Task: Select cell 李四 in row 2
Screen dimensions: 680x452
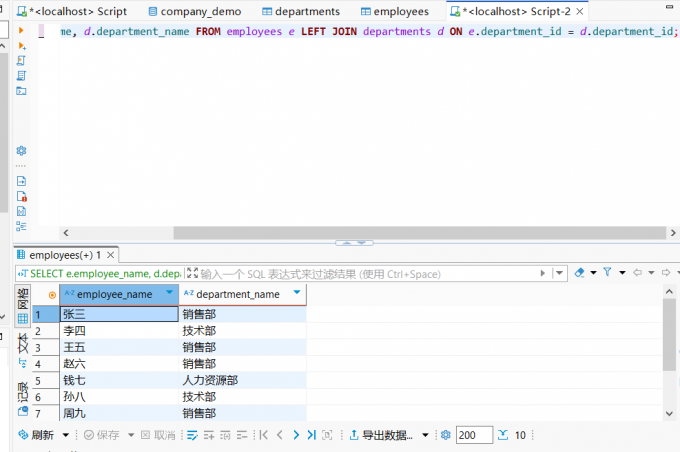Action: 119,331
